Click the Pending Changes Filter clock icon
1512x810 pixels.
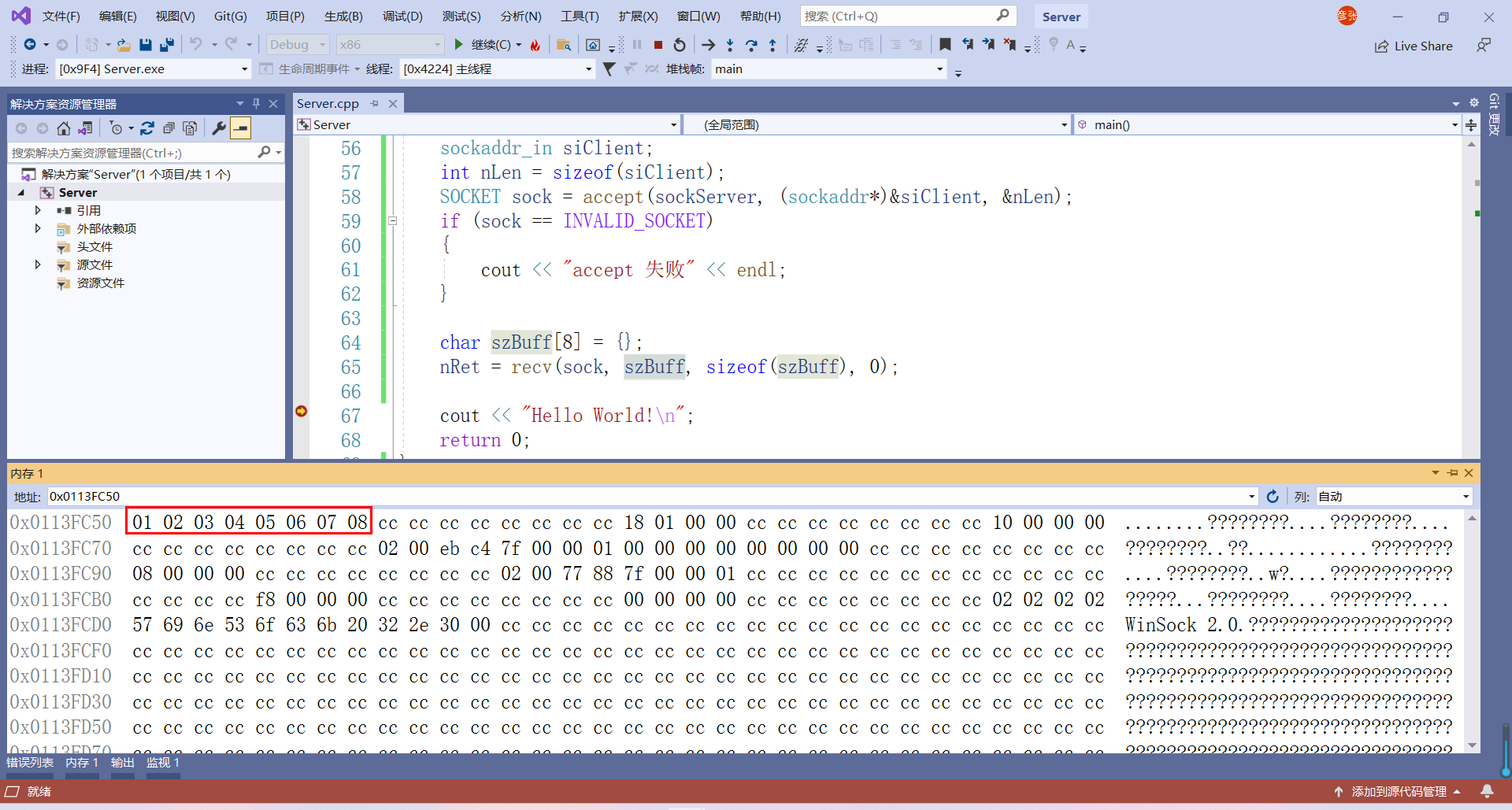(117, 128)
